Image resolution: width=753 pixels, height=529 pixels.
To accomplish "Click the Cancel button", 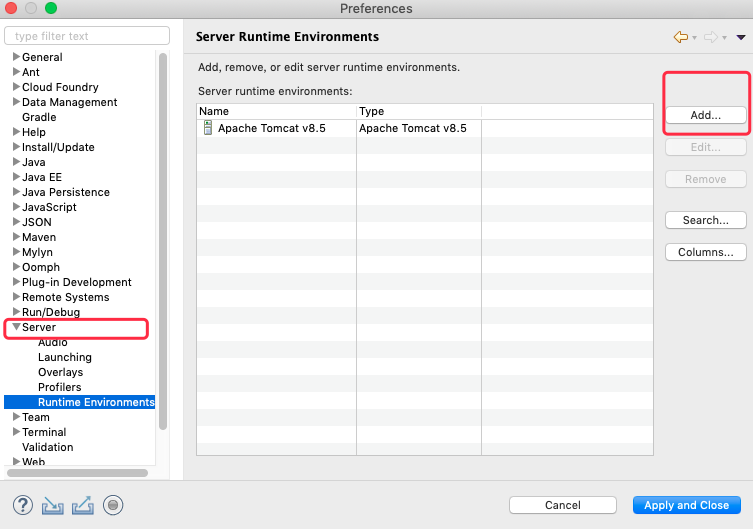I will pyautogui.click(x=562, y=505).
